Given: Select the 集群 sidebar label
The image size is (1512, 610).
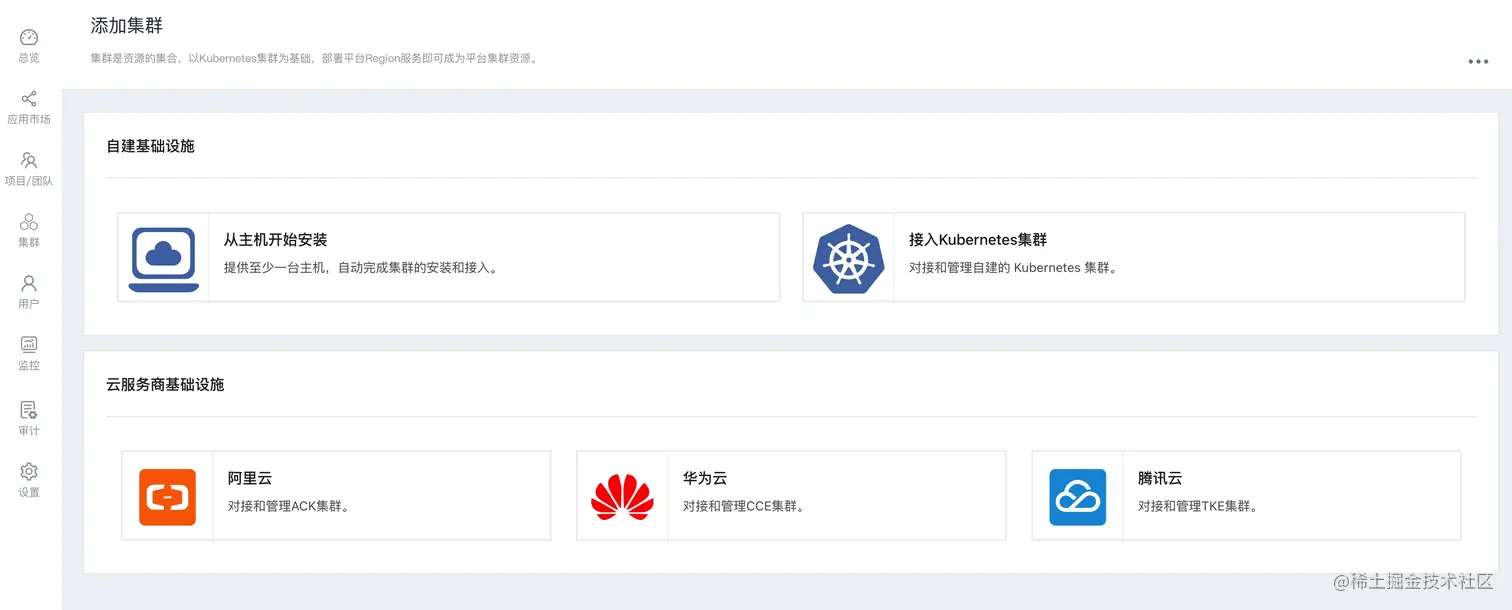Looking at the screenshot, I should [29, 243].
